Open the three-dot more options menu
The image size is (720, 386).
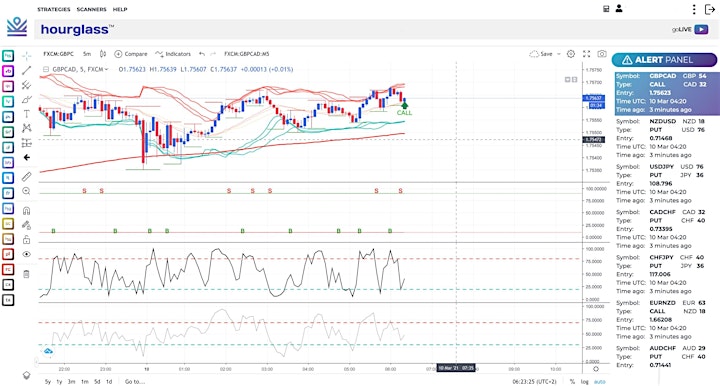(694, 9)
